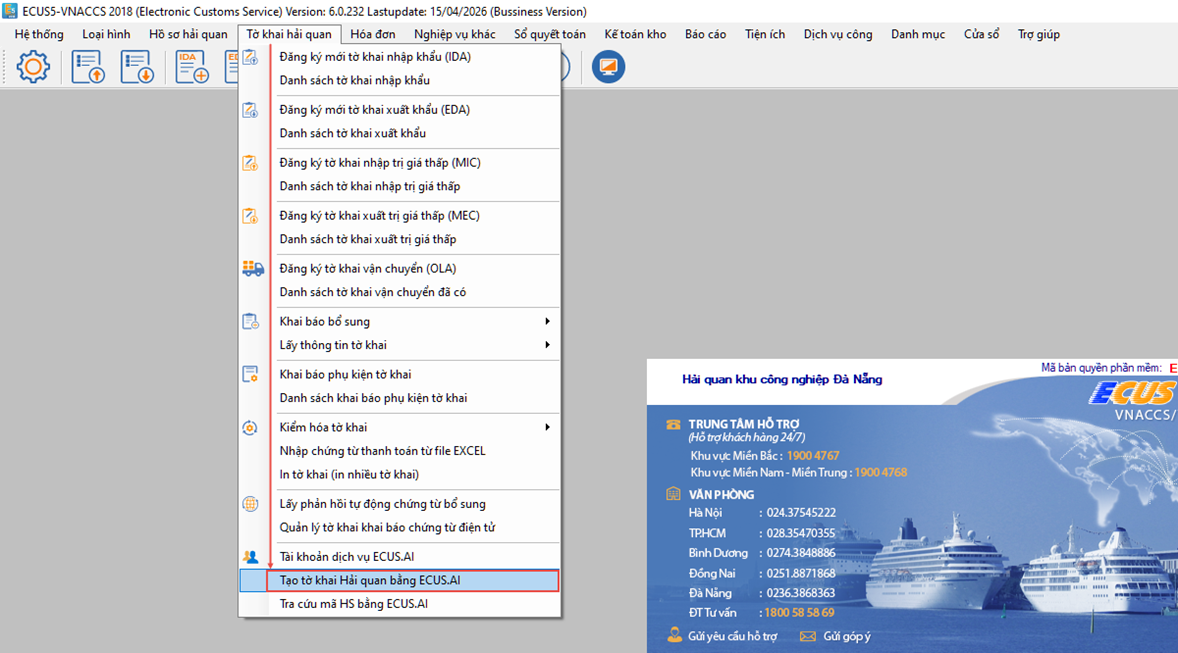Expand the Khai báo bổ sung submenu
This screenshot has width=1178, height=653.
[x=546, y=322]
